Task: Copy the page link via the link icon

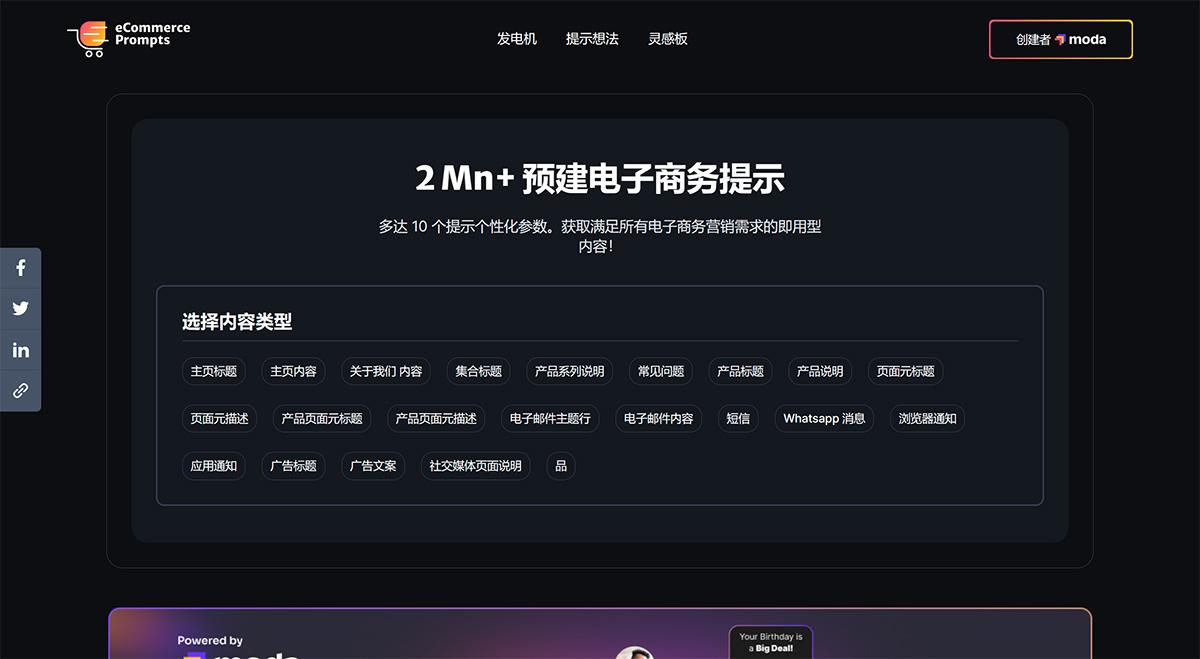Action: (20, 390)
